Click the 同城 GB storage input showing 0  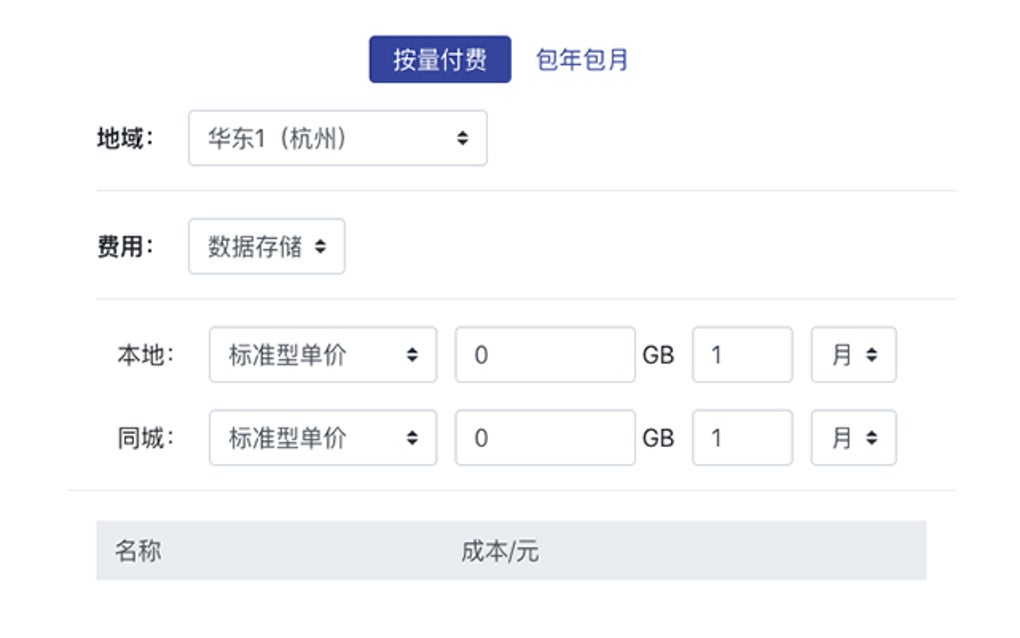(545, 437)
